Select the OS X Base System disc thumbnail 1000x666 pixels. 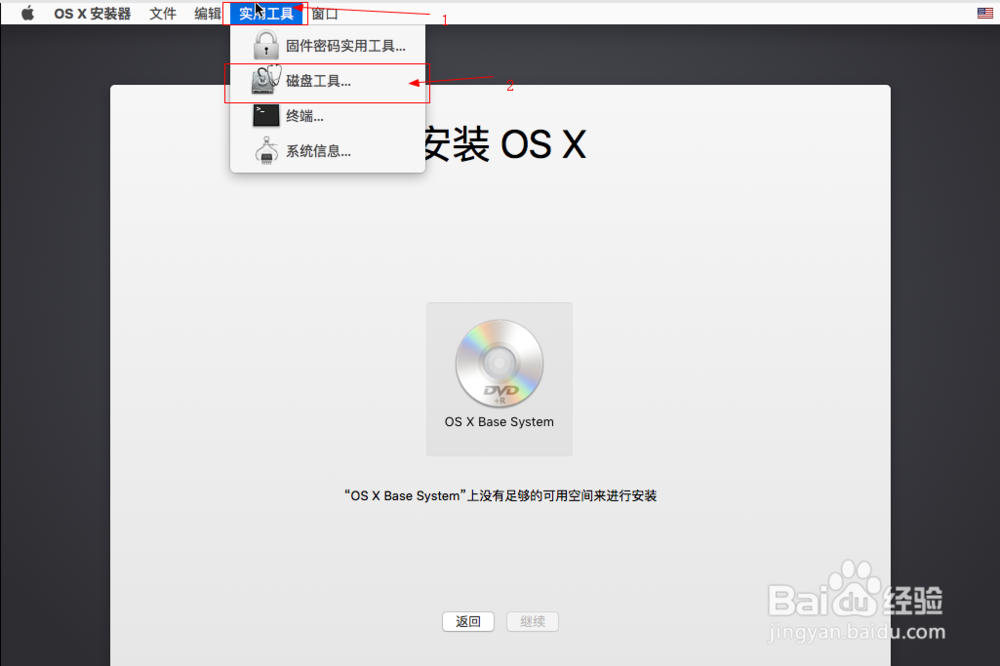[498, 379]
